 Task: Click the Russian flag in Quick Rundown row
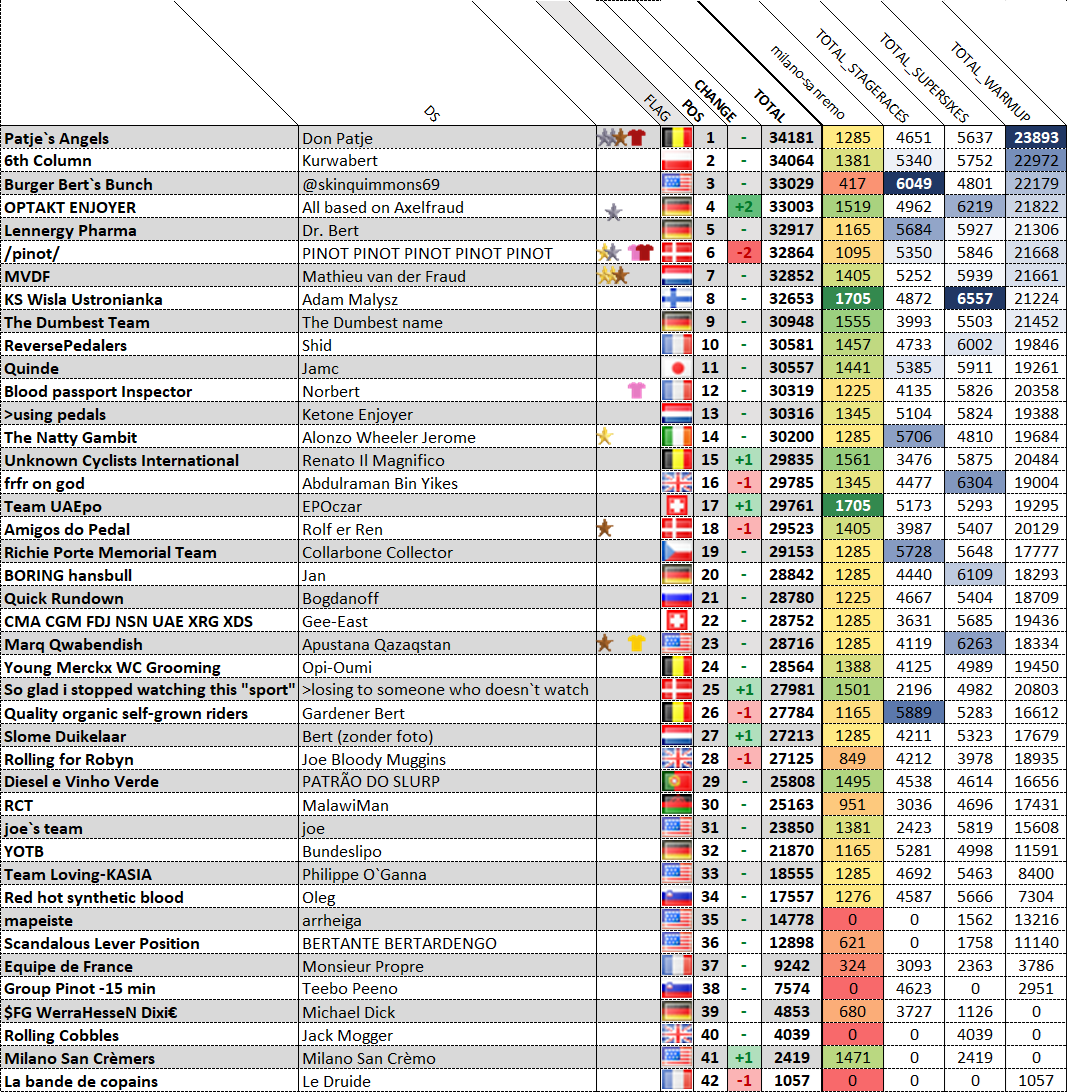tap(676, 597)
